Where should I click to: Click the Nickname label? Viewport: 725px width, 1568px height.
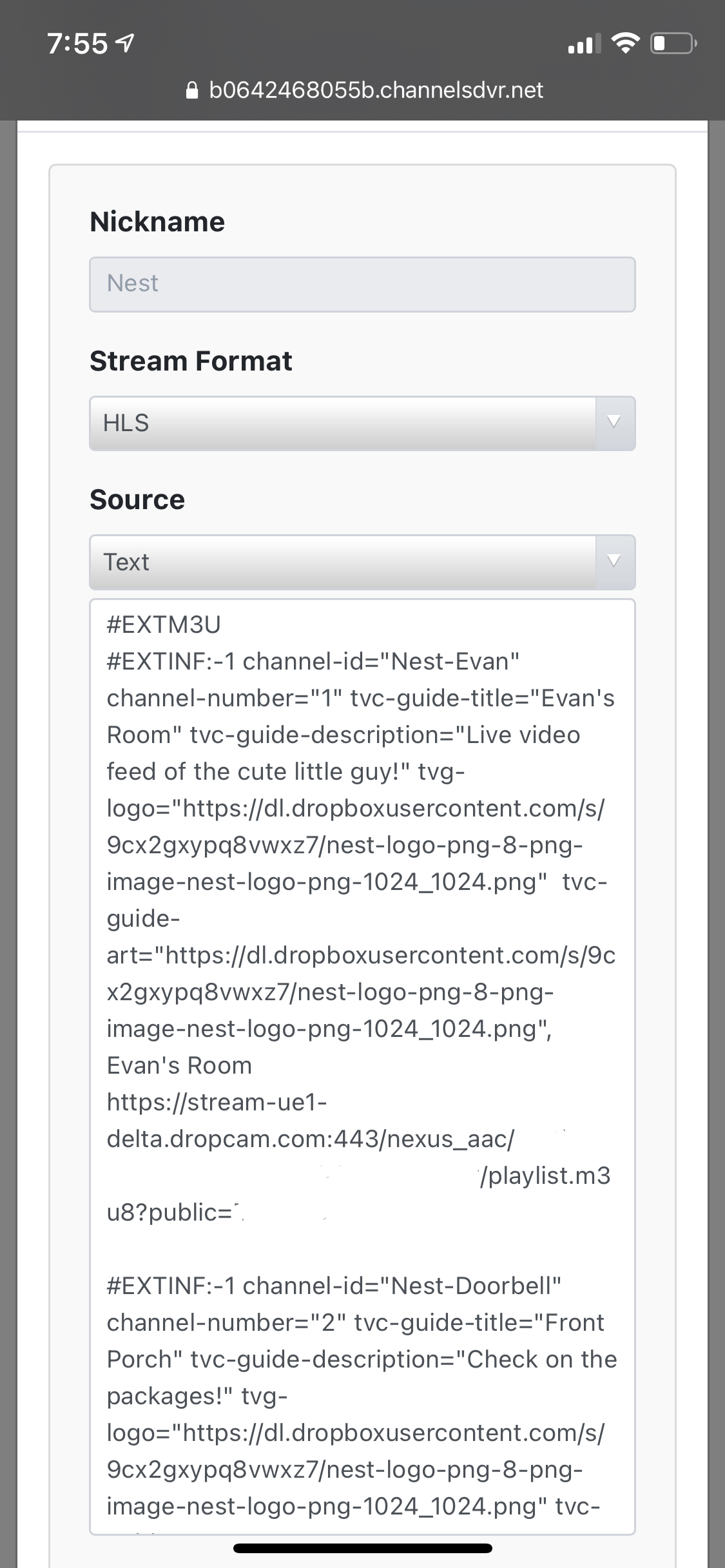157,222
